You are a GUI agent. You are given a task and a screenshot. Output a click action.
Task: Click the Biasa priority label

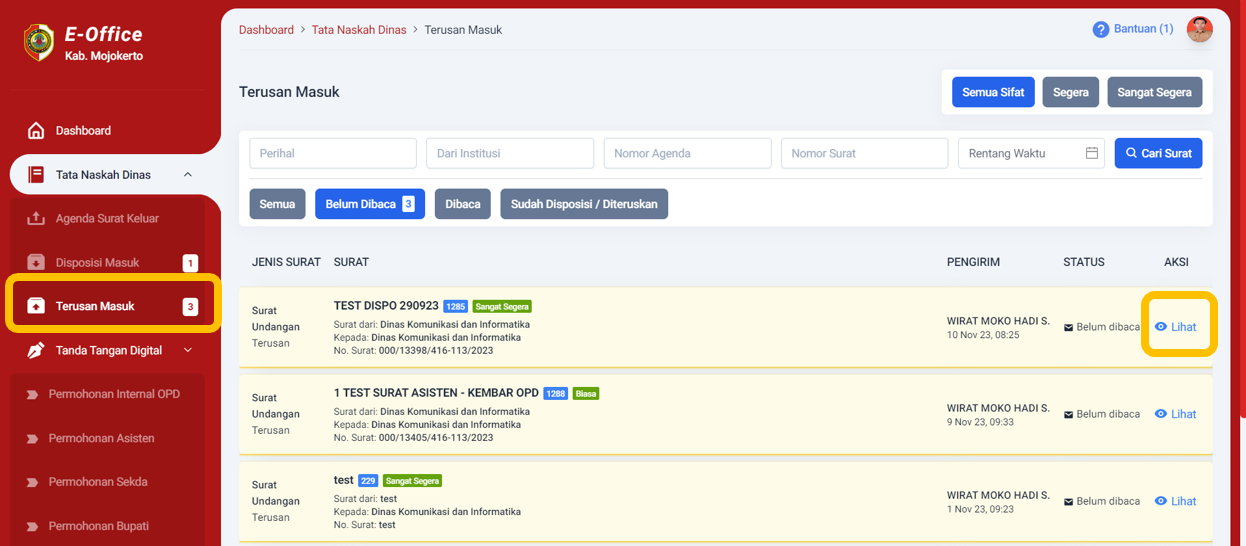[586, 394]
